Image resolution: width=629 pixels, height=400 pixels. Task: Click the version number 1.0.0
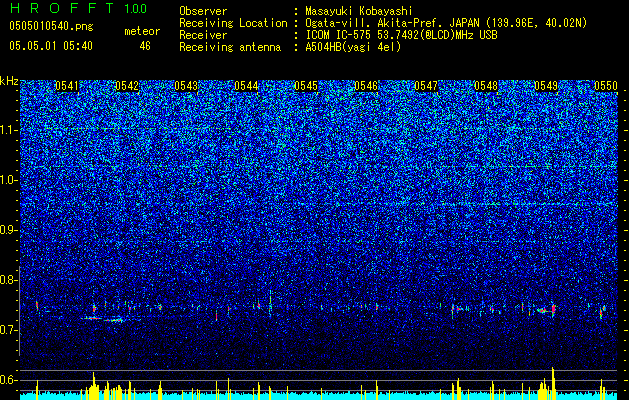pyautogui.click(x=136, y=8)
